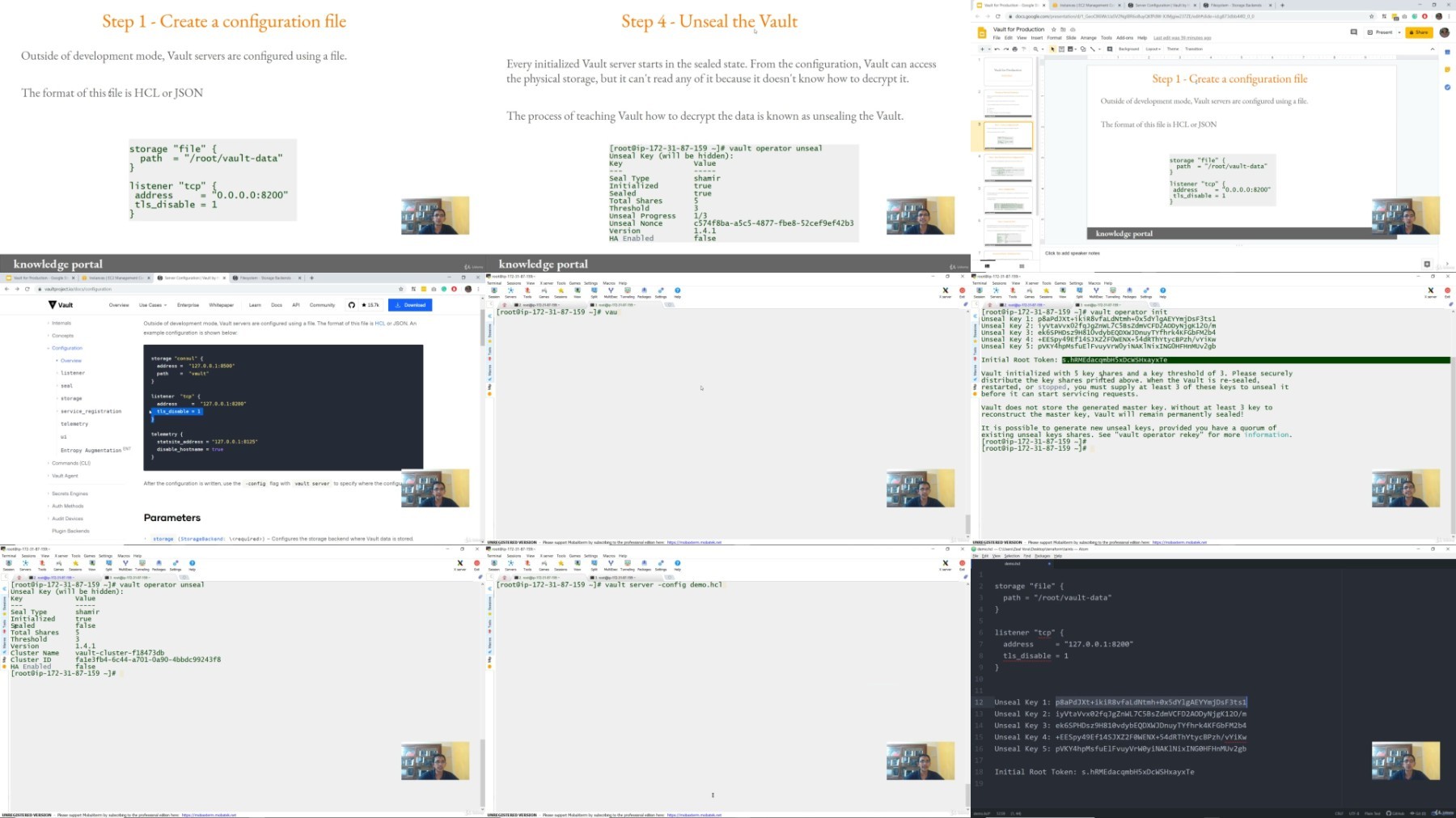Image resolution: width=1456 pixels, height=818 pixels.
Task: Open Tools toolbar icon in 'vau' prompt terminal
Action: click(527, 290)
